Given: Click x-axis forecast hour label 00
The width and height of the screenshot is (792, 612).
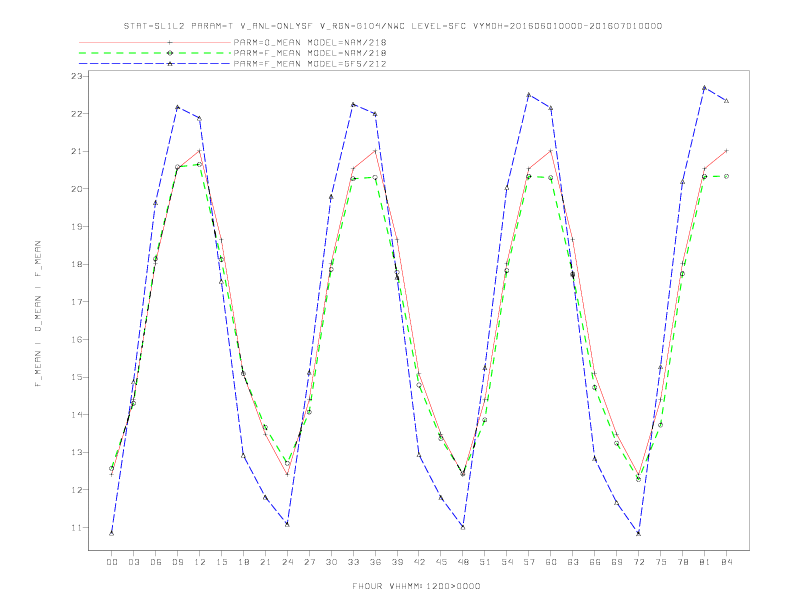Looking at the screenshot, I should (x=112, y=562).
